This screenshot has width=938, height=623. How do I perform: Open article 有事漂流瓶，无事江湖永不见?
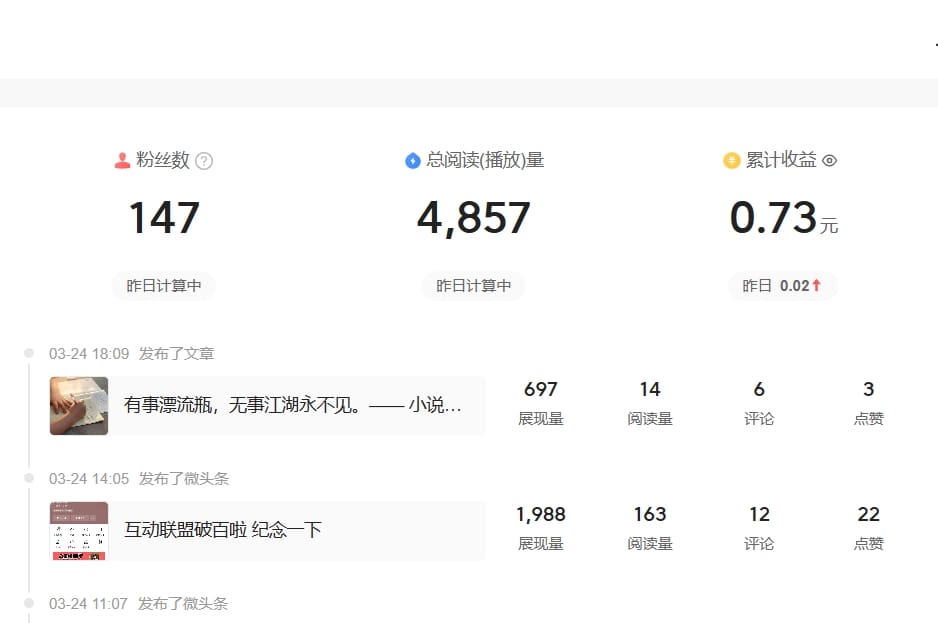[x=290, y=405]
